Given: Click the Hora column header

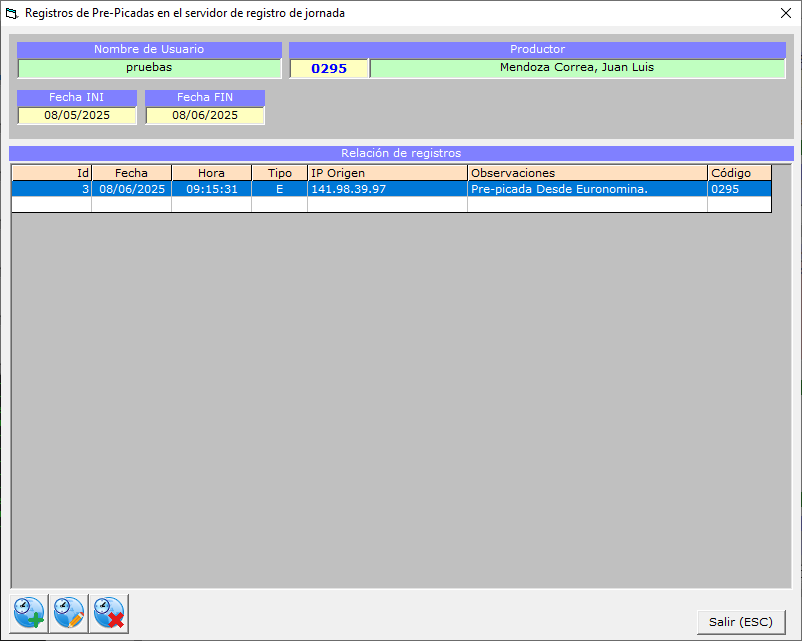Looking at the screenshot, I should [211, 173].
